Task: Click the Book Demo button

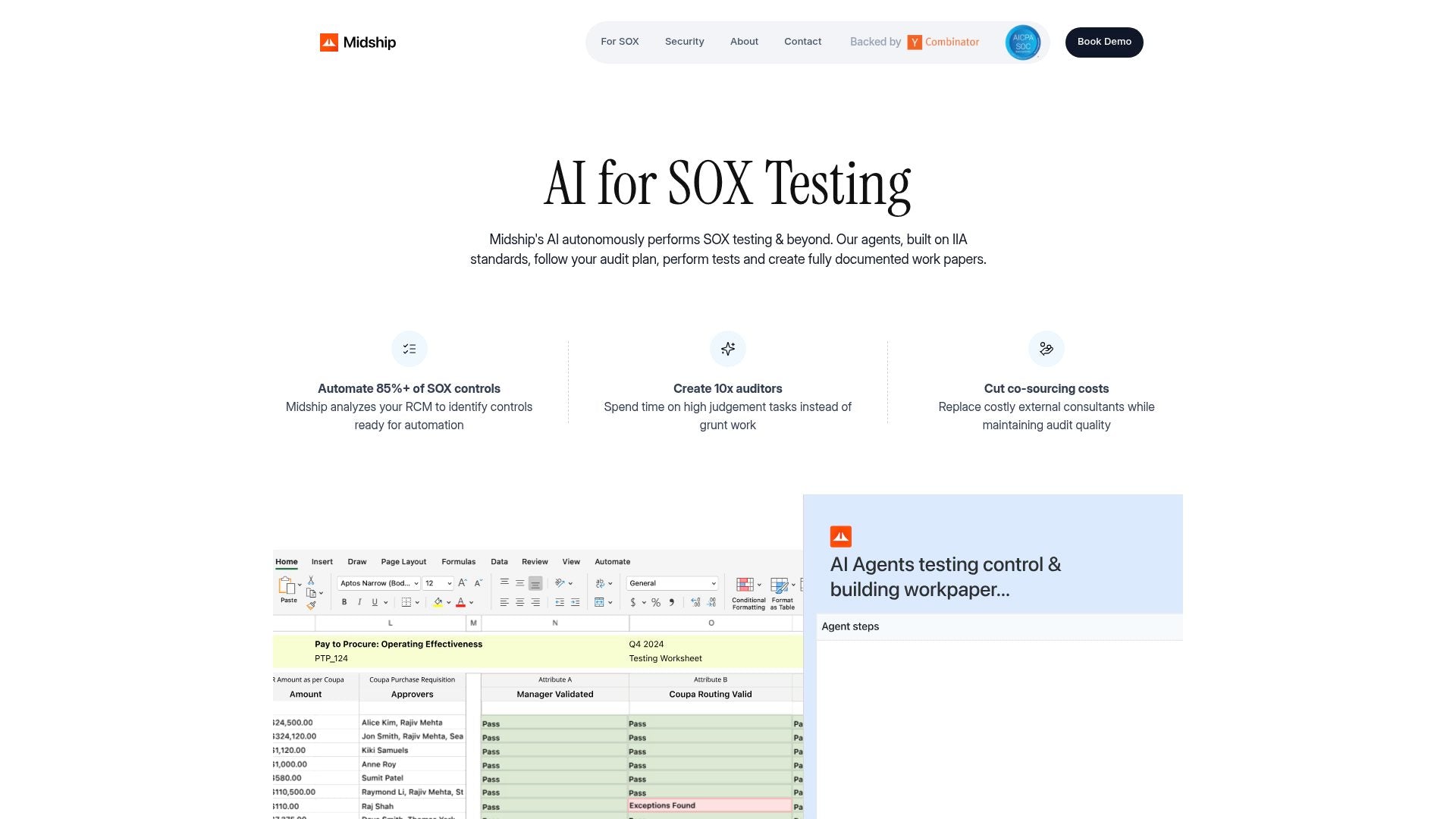Action: (1104, 42)
